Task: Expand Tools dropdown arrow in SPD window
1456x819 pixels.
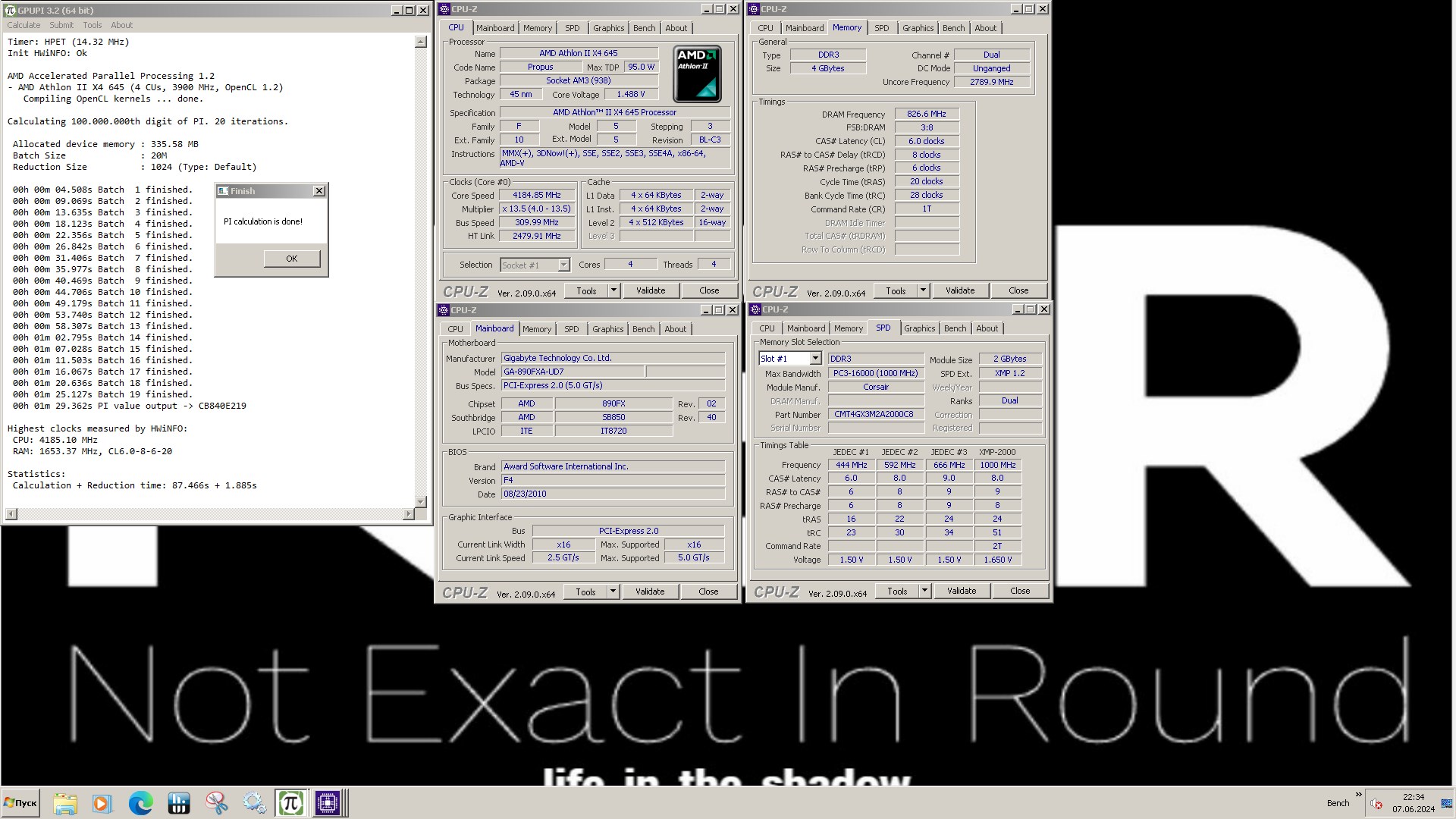Action: pyautogui.click(x=924, y=591)
